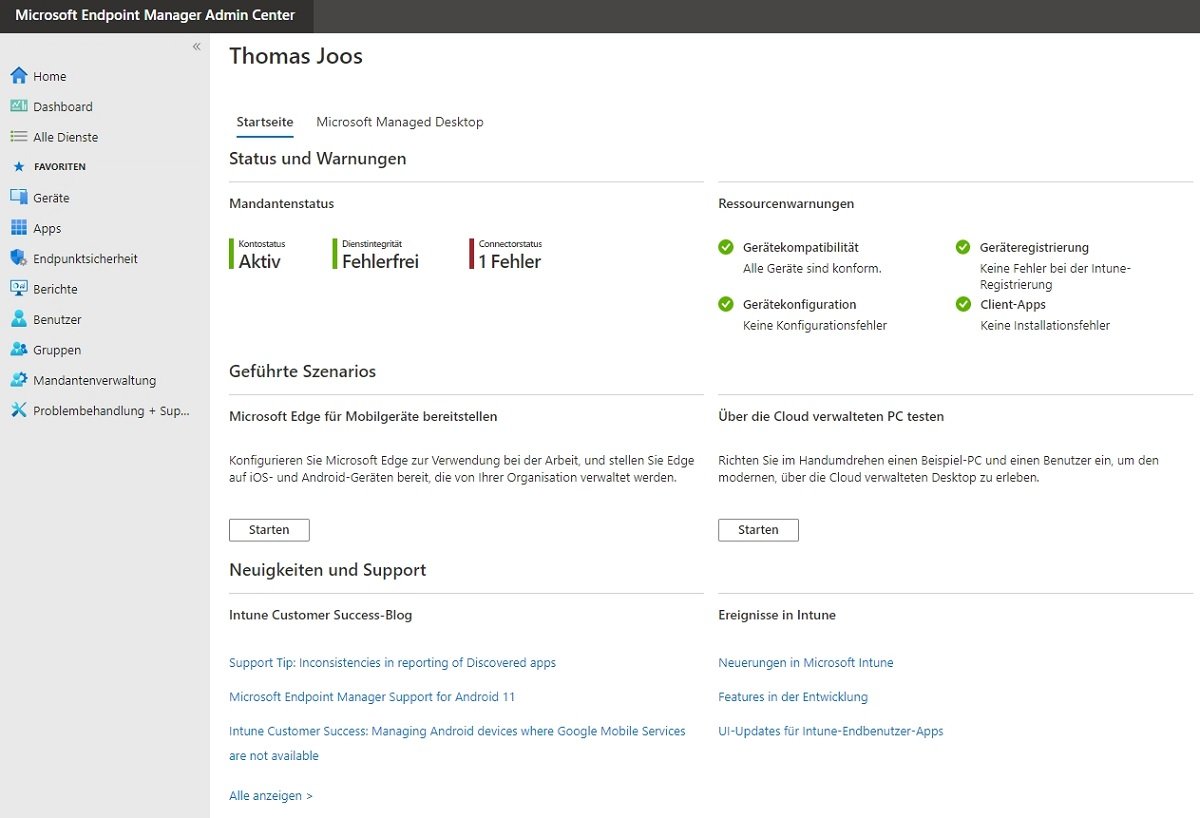Click the green check next to Gerätekompatibilität
The height and width of the screenshot is (818, 1200).
pyautogui.click(x=725, y=247)
